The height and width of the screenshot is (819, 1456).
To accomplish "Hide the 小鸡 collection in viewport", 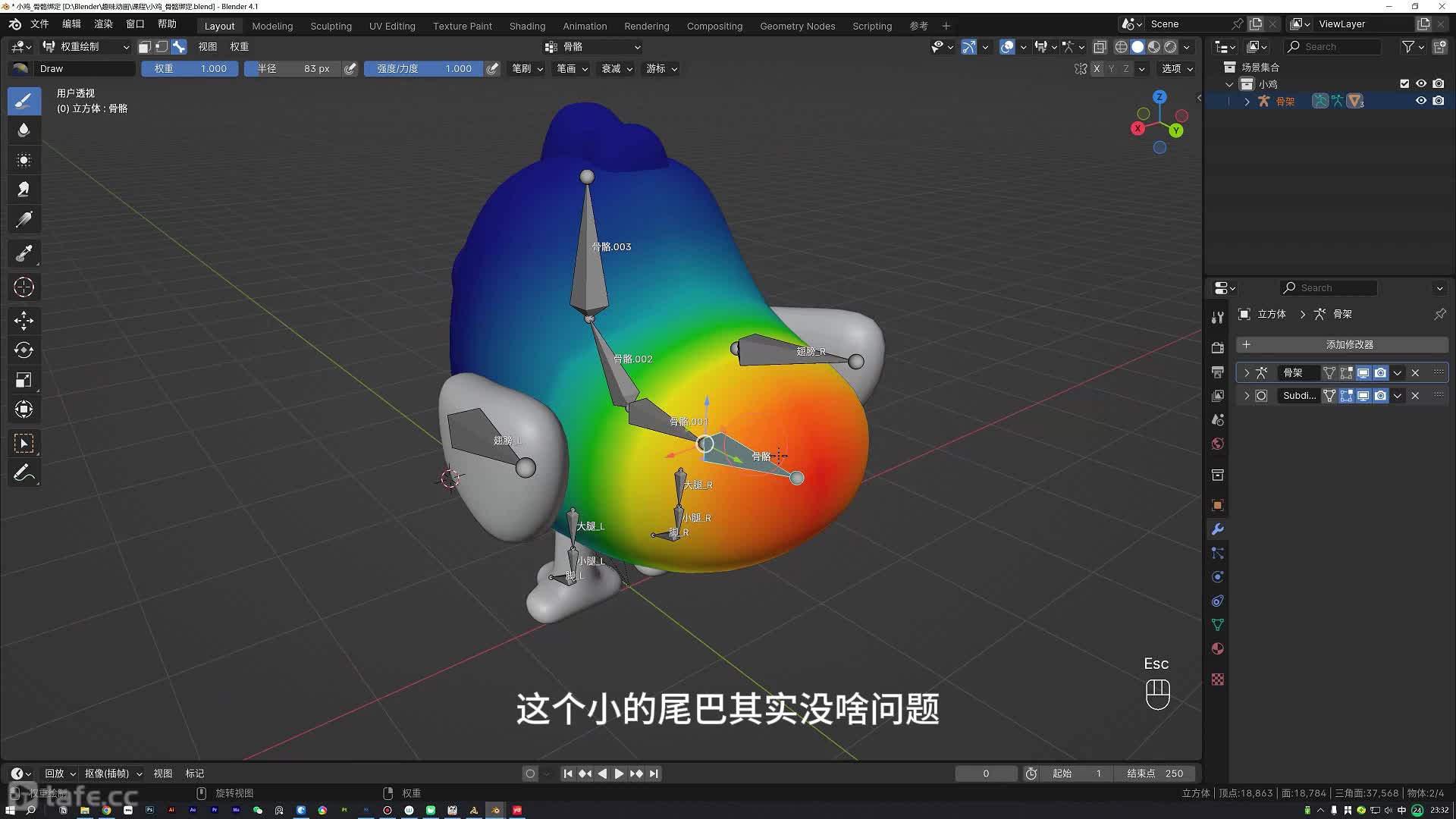I will tap(1421, 84).
